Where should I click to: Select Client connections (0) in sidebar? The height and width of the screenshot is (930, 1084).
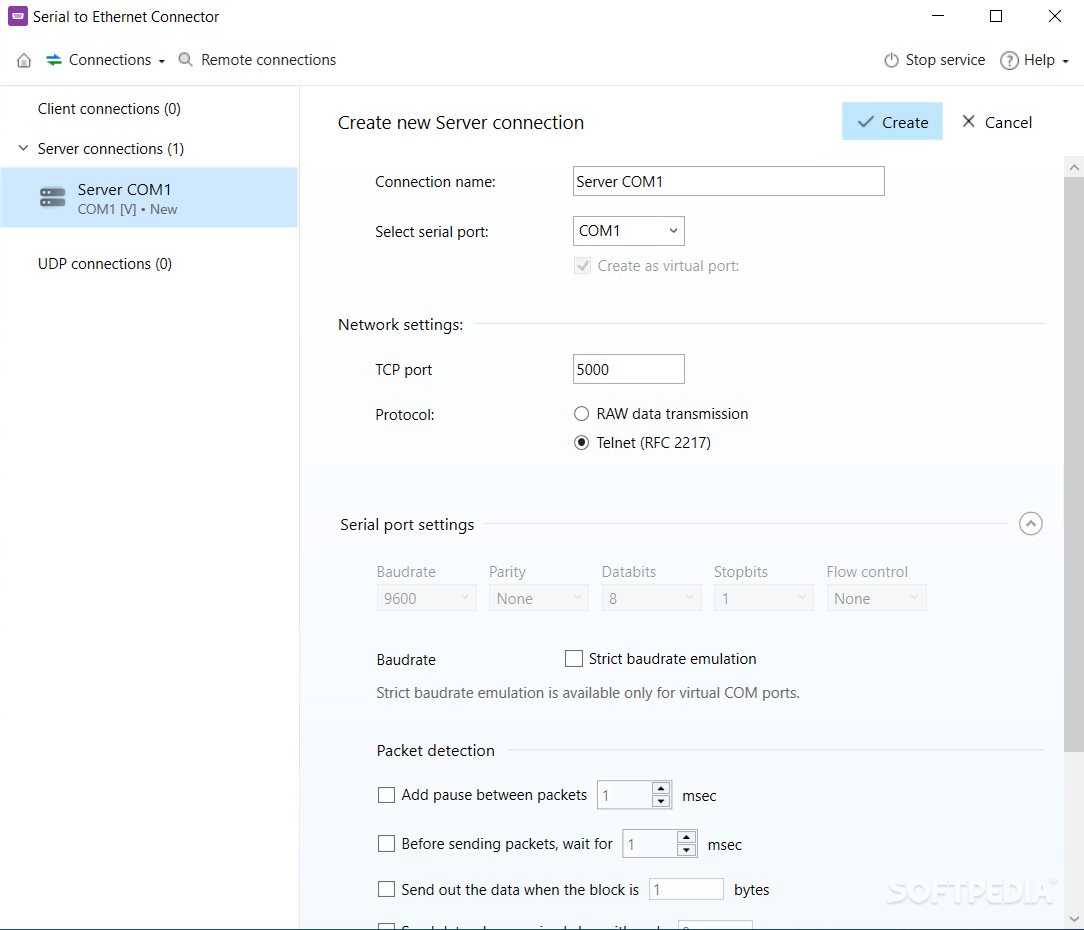(x=109, y=109)
